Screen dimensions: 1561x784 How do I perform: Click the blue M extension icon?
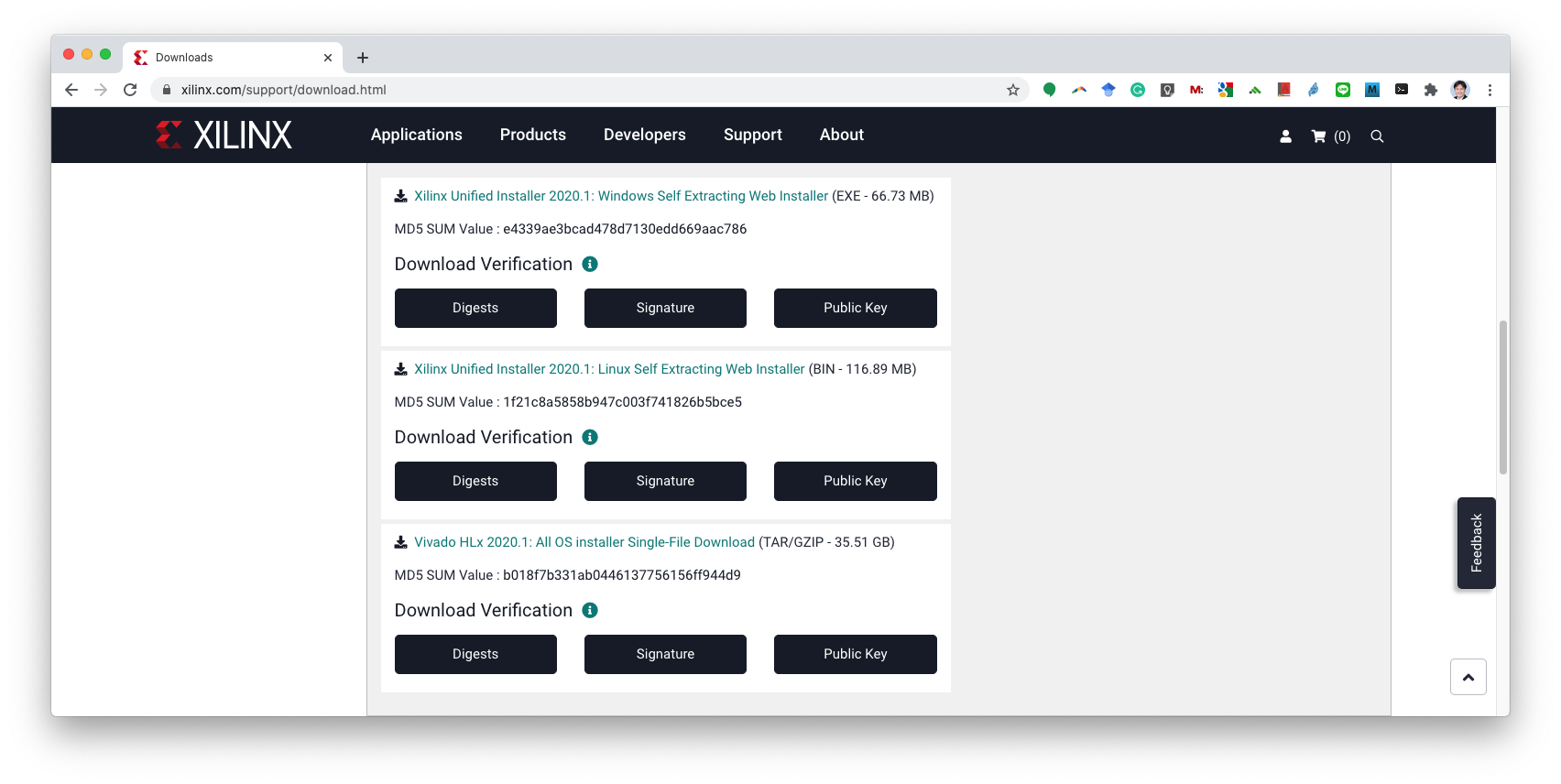tap(1372, 90)
